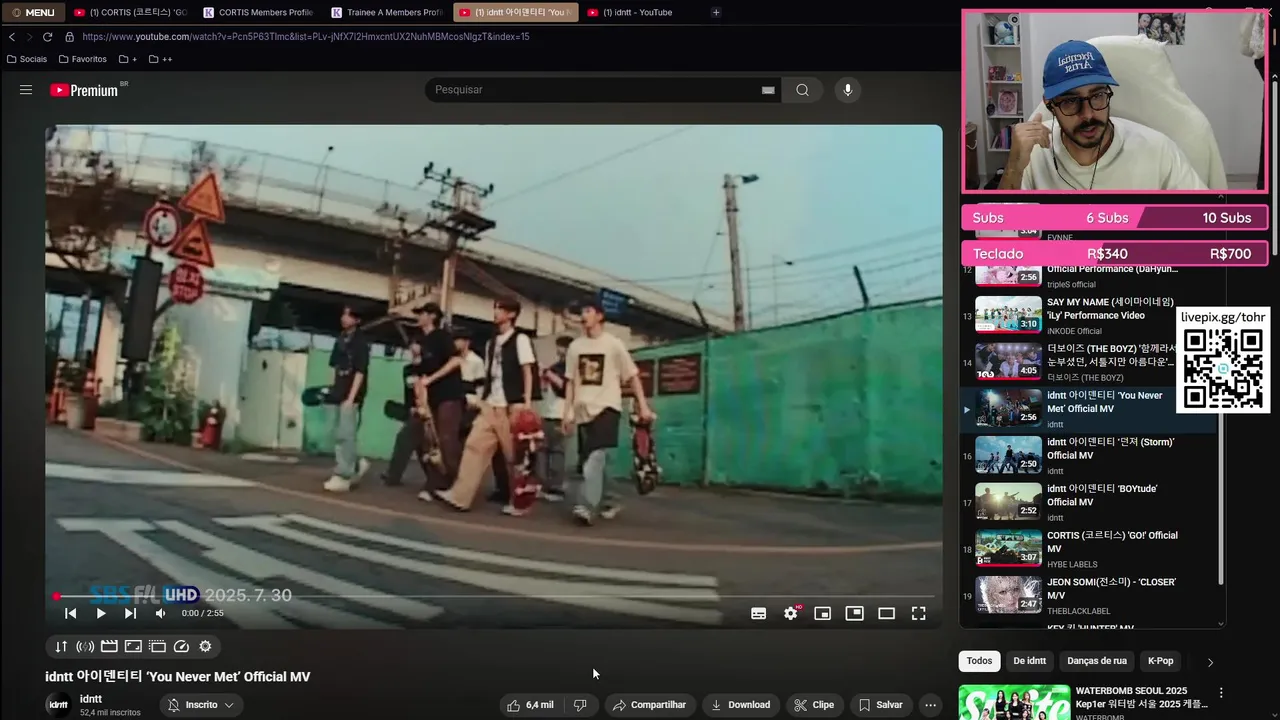
Task: Dislike the video
Action: coord(580,705)
